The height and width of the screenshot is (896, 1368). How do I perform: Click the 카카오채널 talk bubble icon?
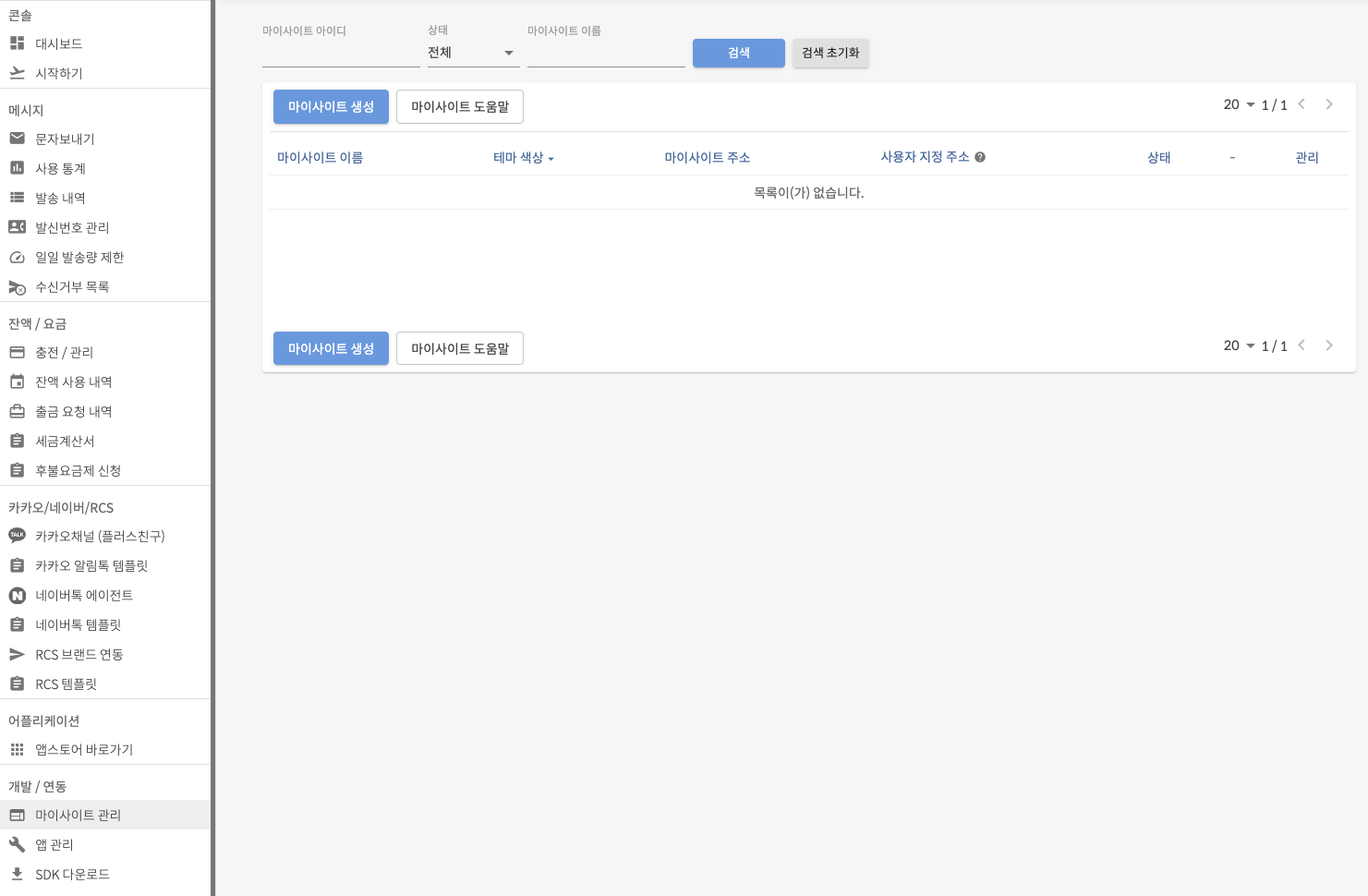(x=17, y=536)
